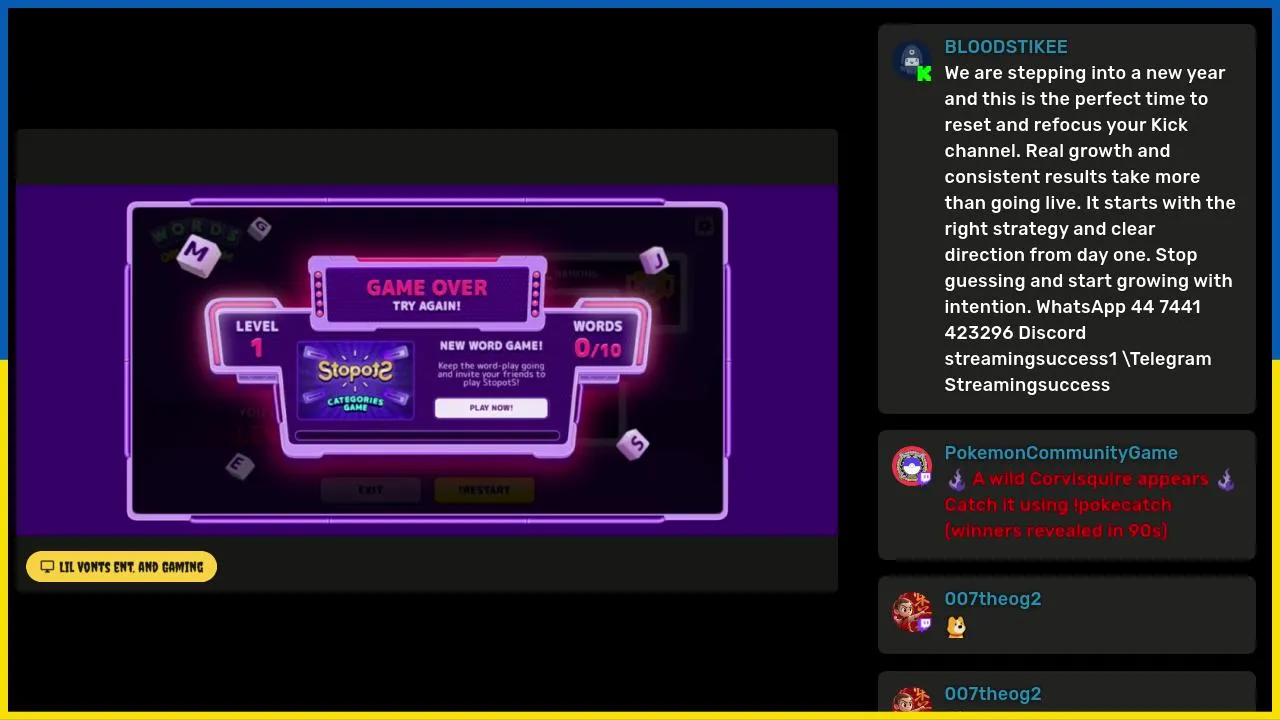Open the StopotS Categories Game thumbnail
This screenshot has height=720, width=1280.
coord(355,380)
